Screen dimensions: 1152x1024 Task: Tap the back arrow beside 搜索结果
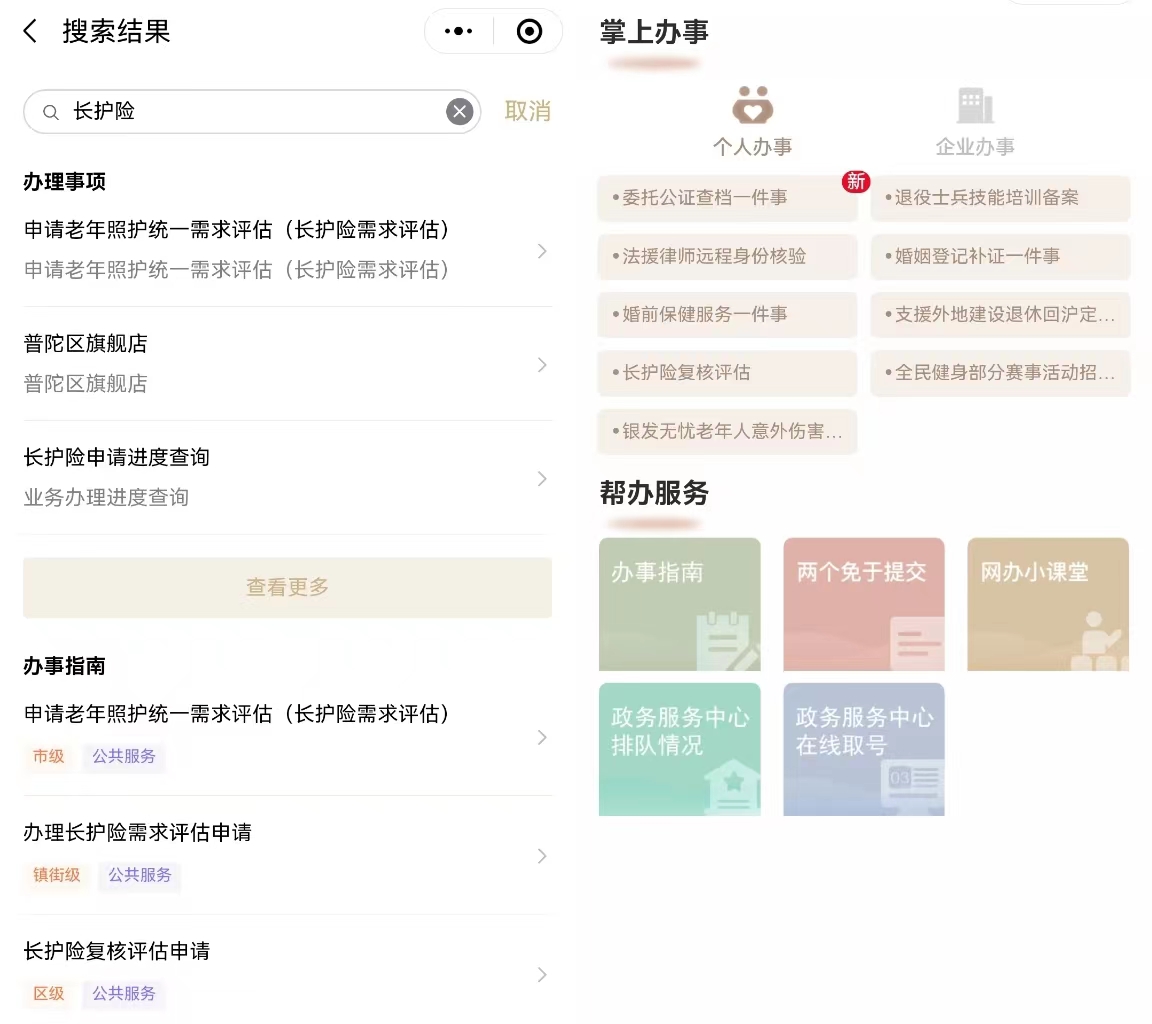tap(30, 32)
